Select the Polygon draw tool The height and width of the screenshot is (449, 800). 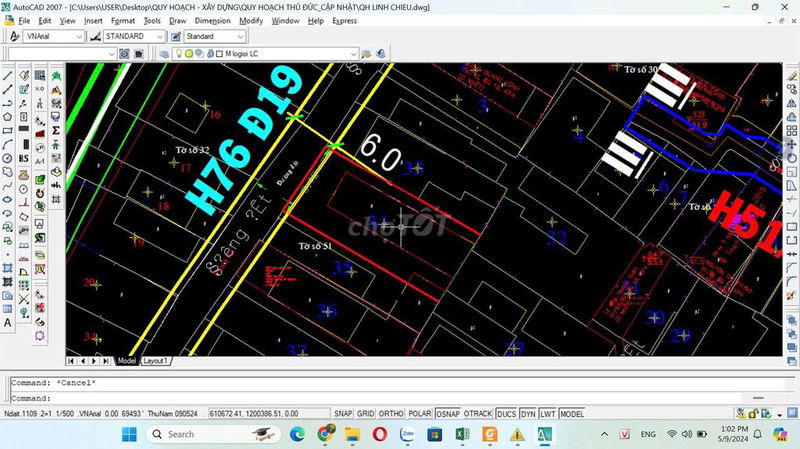point(7,116)
